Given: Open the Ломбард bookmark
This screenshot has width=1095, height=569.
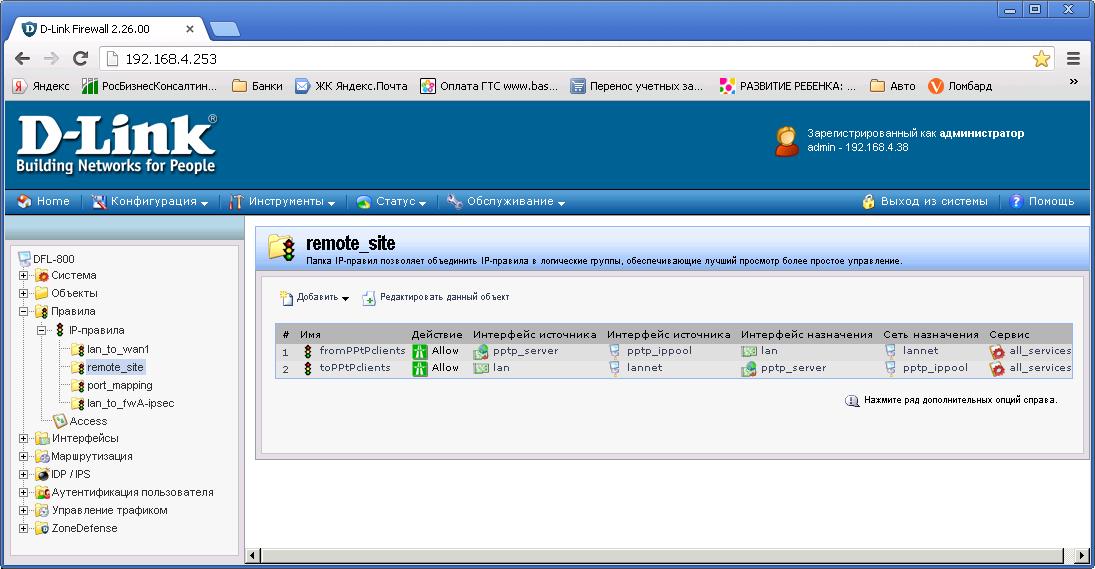Looking at the screenshot, I should point(960,86).
